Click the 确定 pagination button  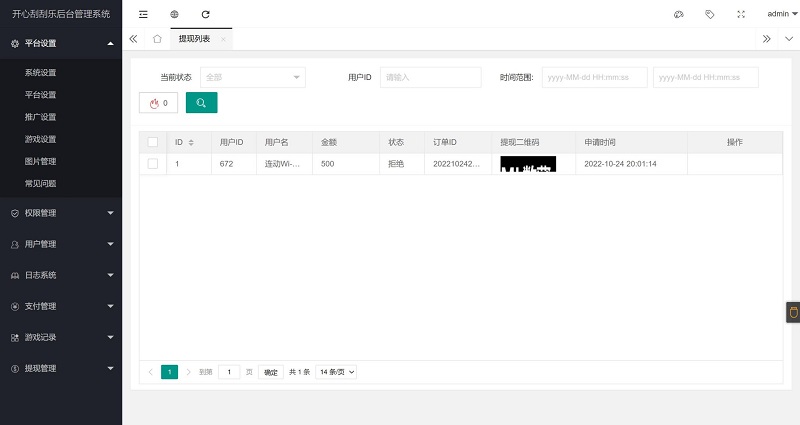tap(270, 372)
